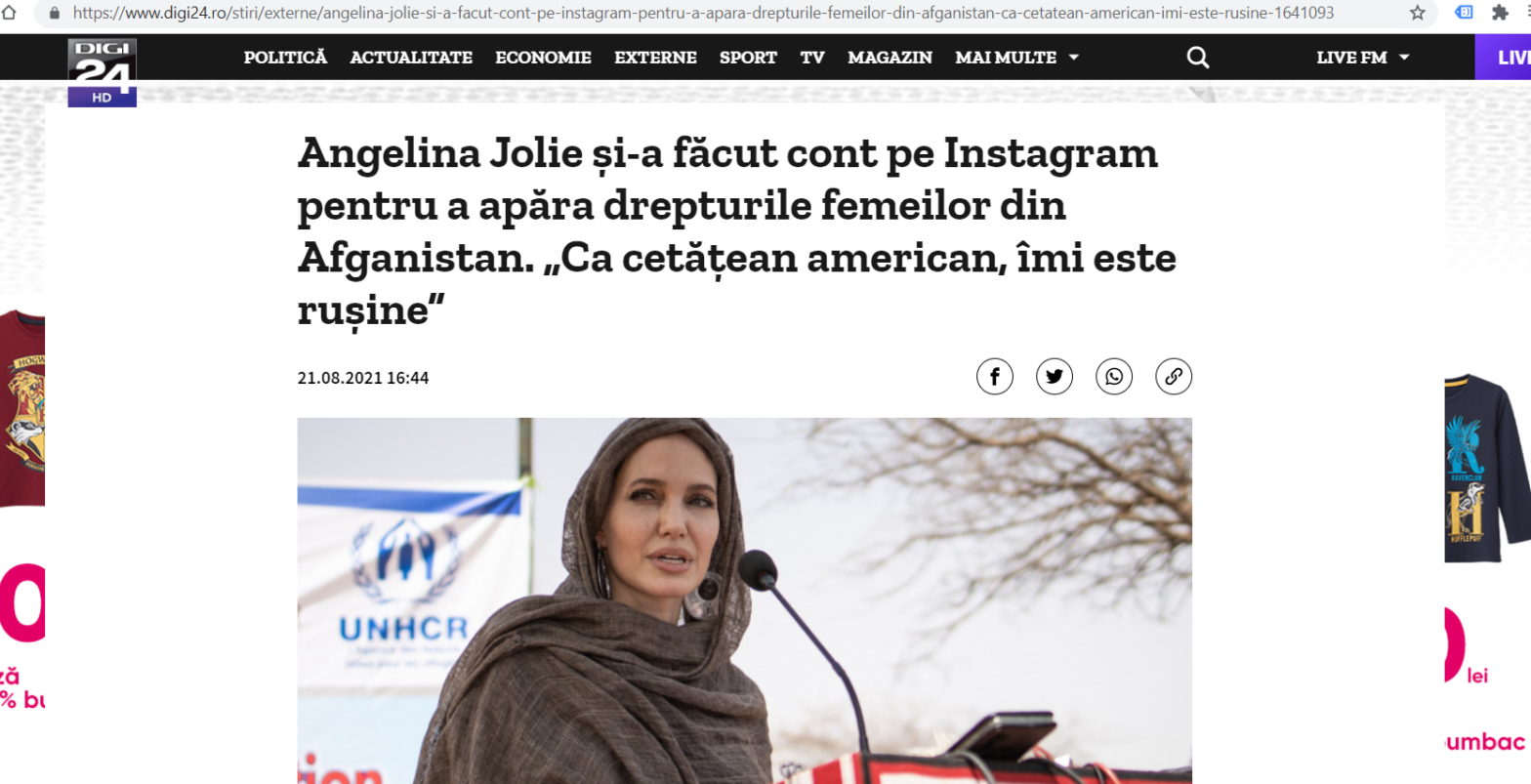
Task: Go to the SPORT section
Action: point(748,58)
